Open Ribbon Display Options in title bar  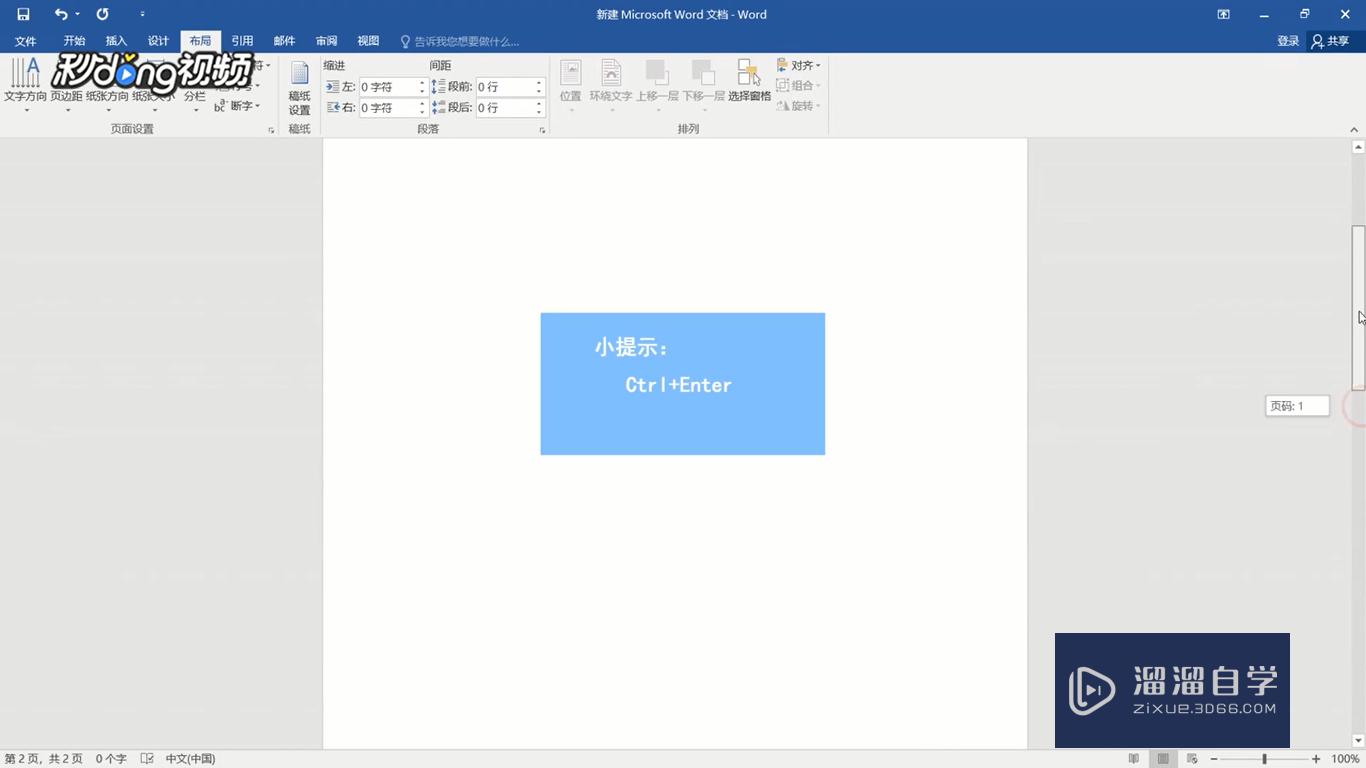[1223, 14]
